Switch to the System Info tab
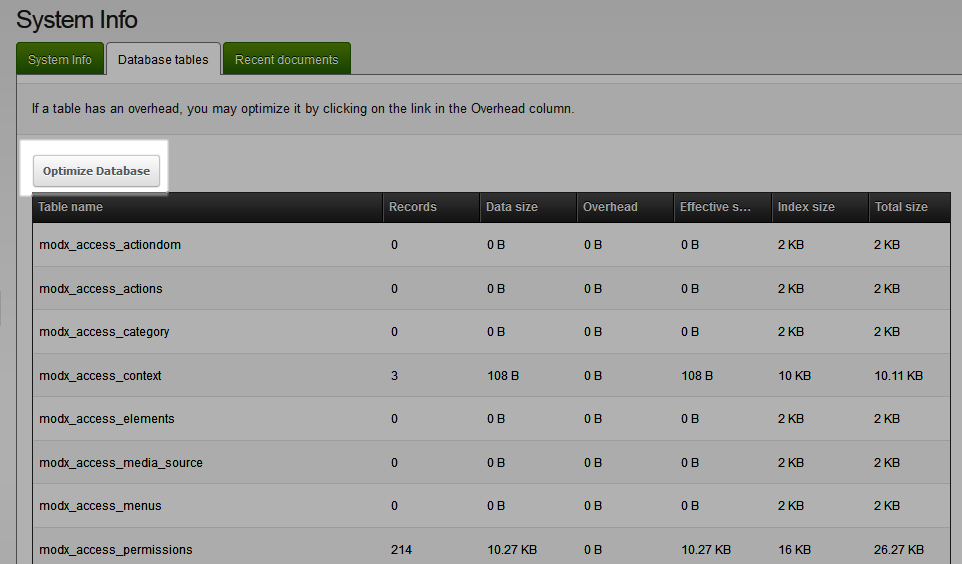Viewport: 962px width, 564px height. [x=60, y=60]
